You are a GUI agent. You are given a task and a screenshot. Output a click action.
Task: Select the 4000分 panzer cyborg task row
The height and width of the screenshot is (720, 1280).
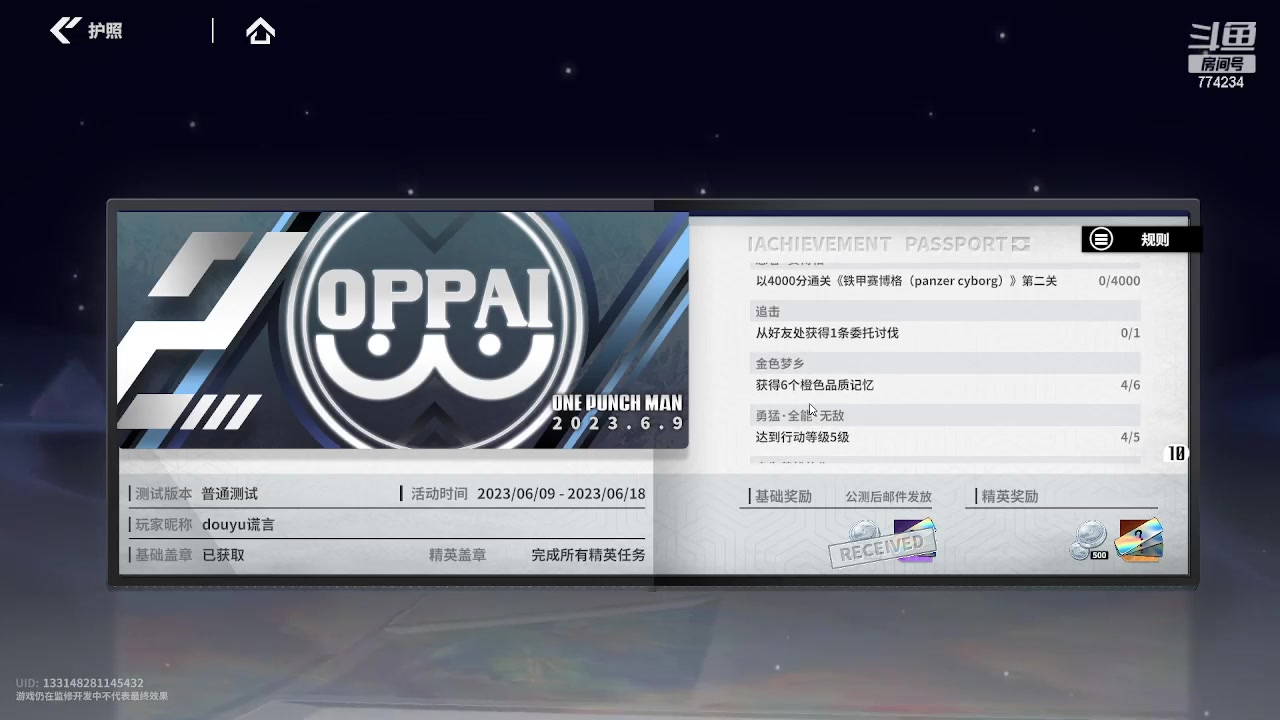(947, 281)
